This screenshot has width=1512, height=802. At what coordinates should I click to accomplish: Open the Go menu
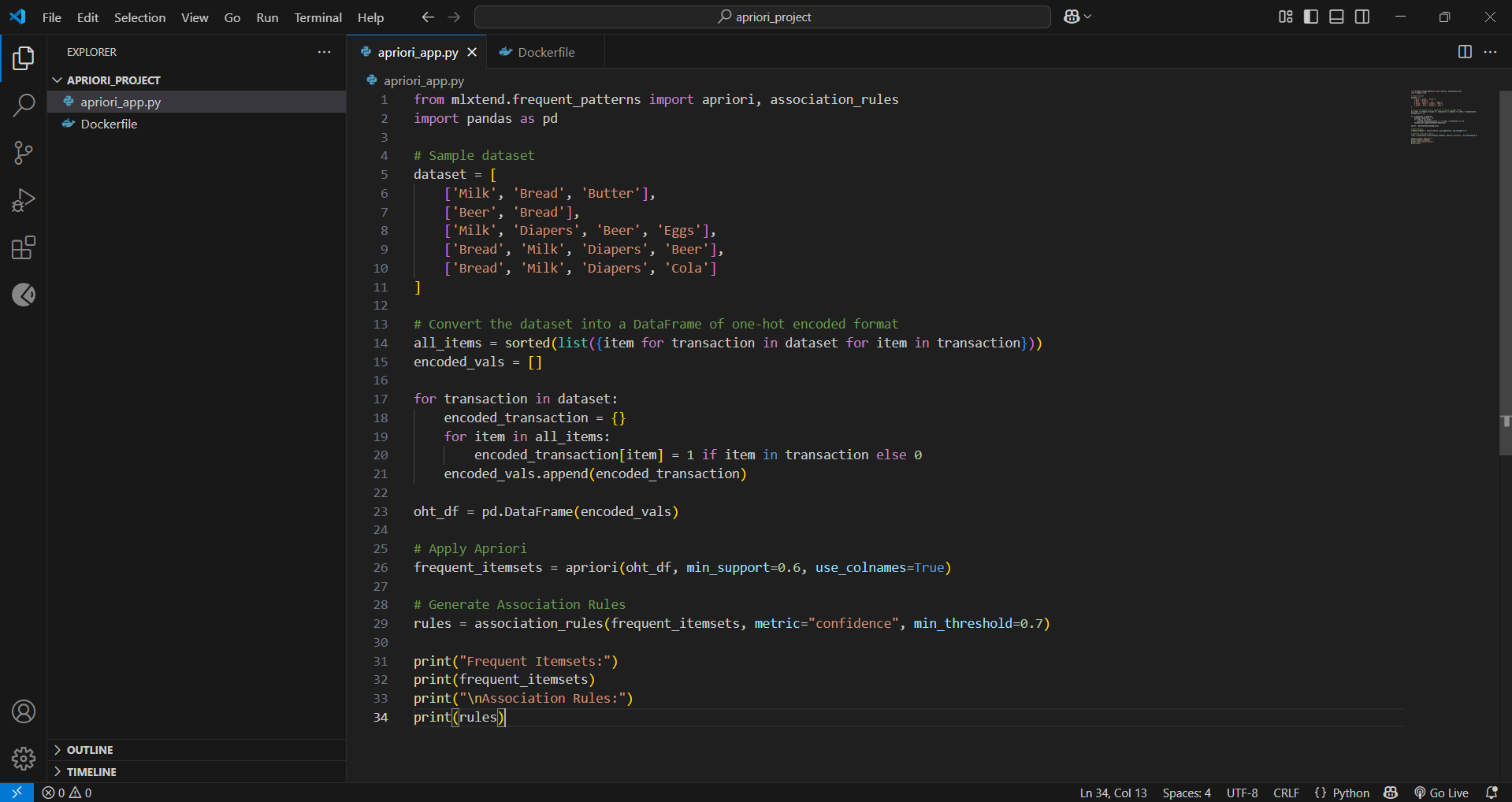click(232, 17)
